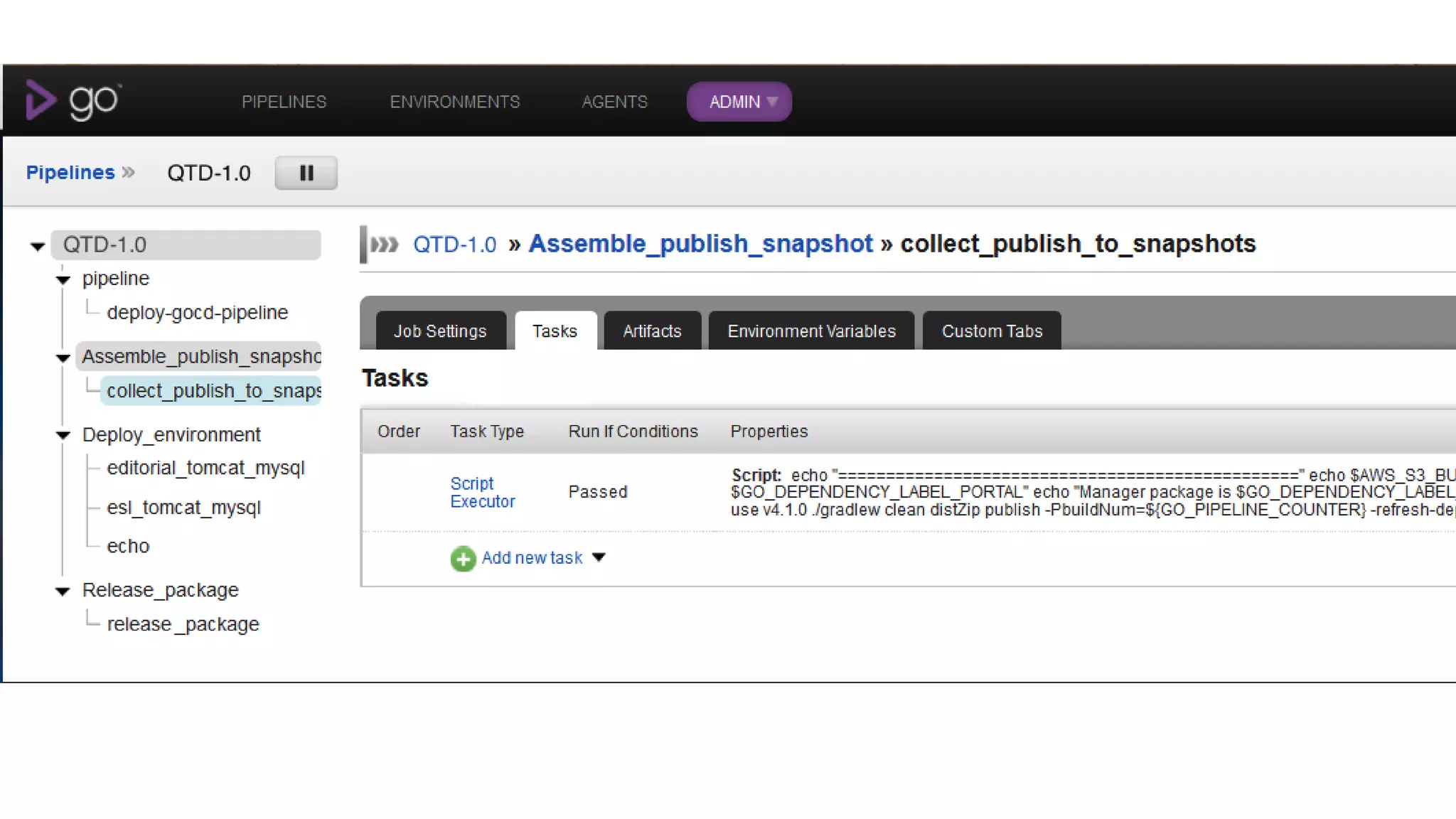Switch to the Custom Tabs tab
Image resolution: width=1456 pixels, height=819 pixels.
992,331
